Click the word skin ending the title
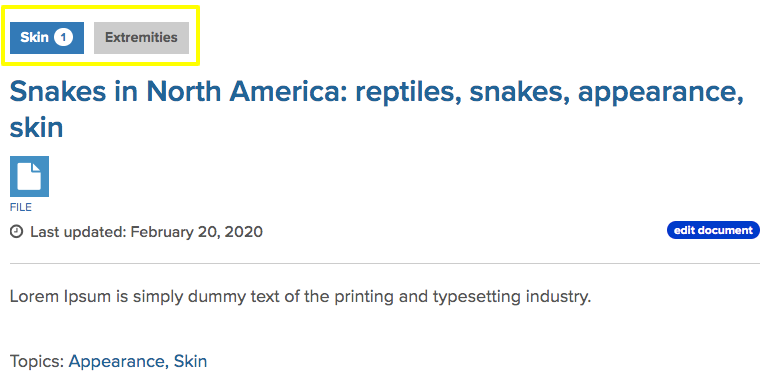Screen dimensions: 776x386 click(x=36, y=128)
